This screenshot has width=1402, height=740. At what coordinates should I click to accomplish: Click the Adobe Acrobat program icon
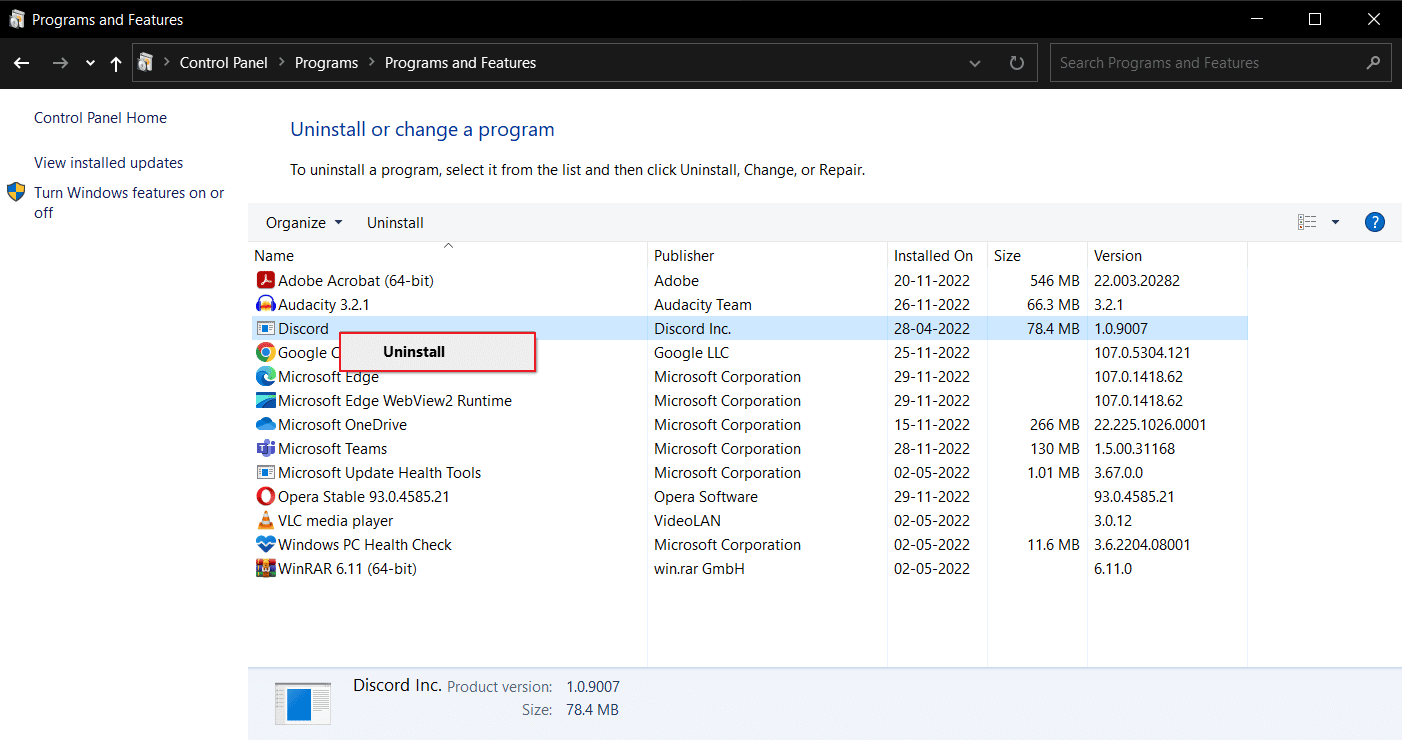[x=265, y=281]
